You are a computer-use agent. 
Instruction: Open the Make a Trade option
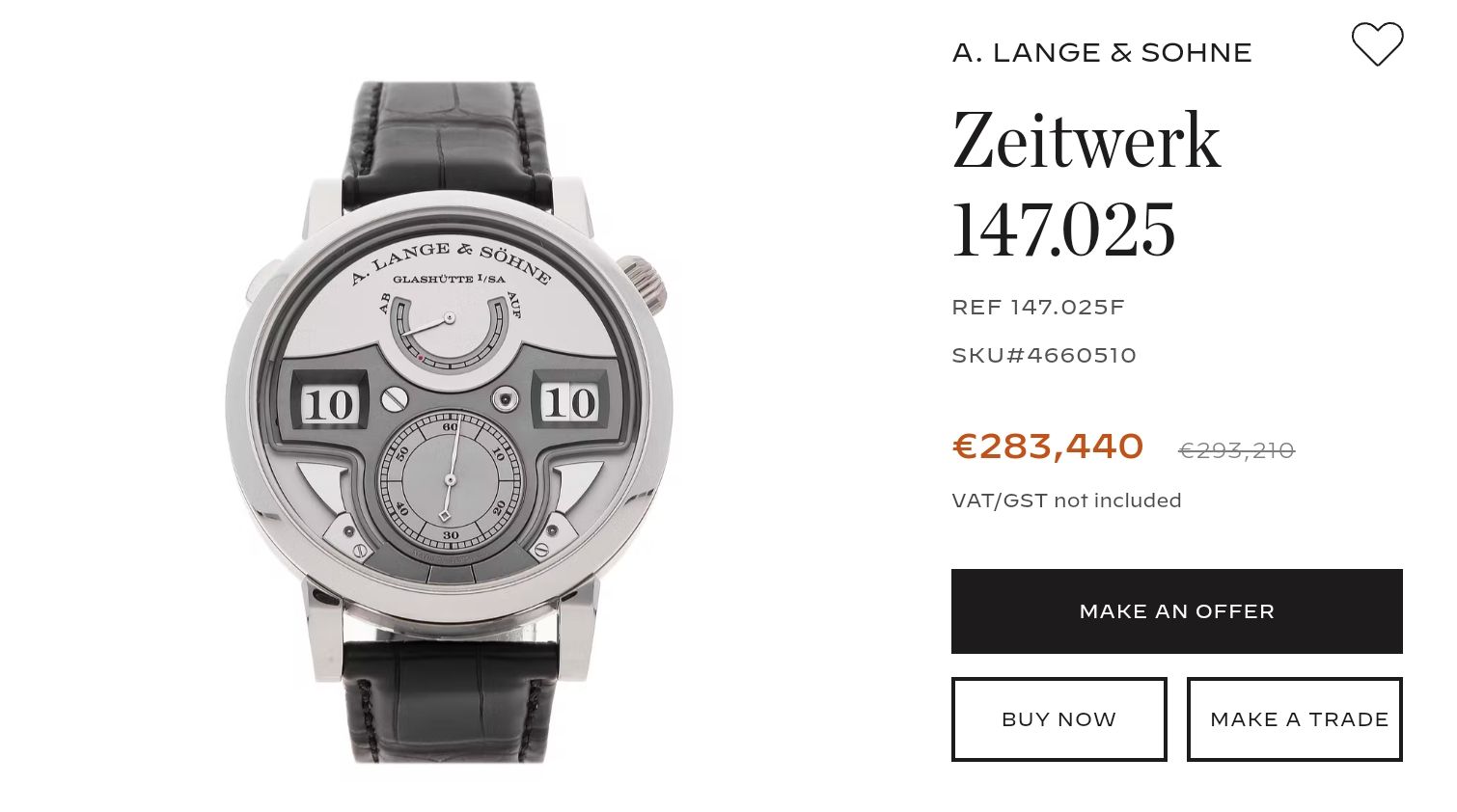(1294, 719)
